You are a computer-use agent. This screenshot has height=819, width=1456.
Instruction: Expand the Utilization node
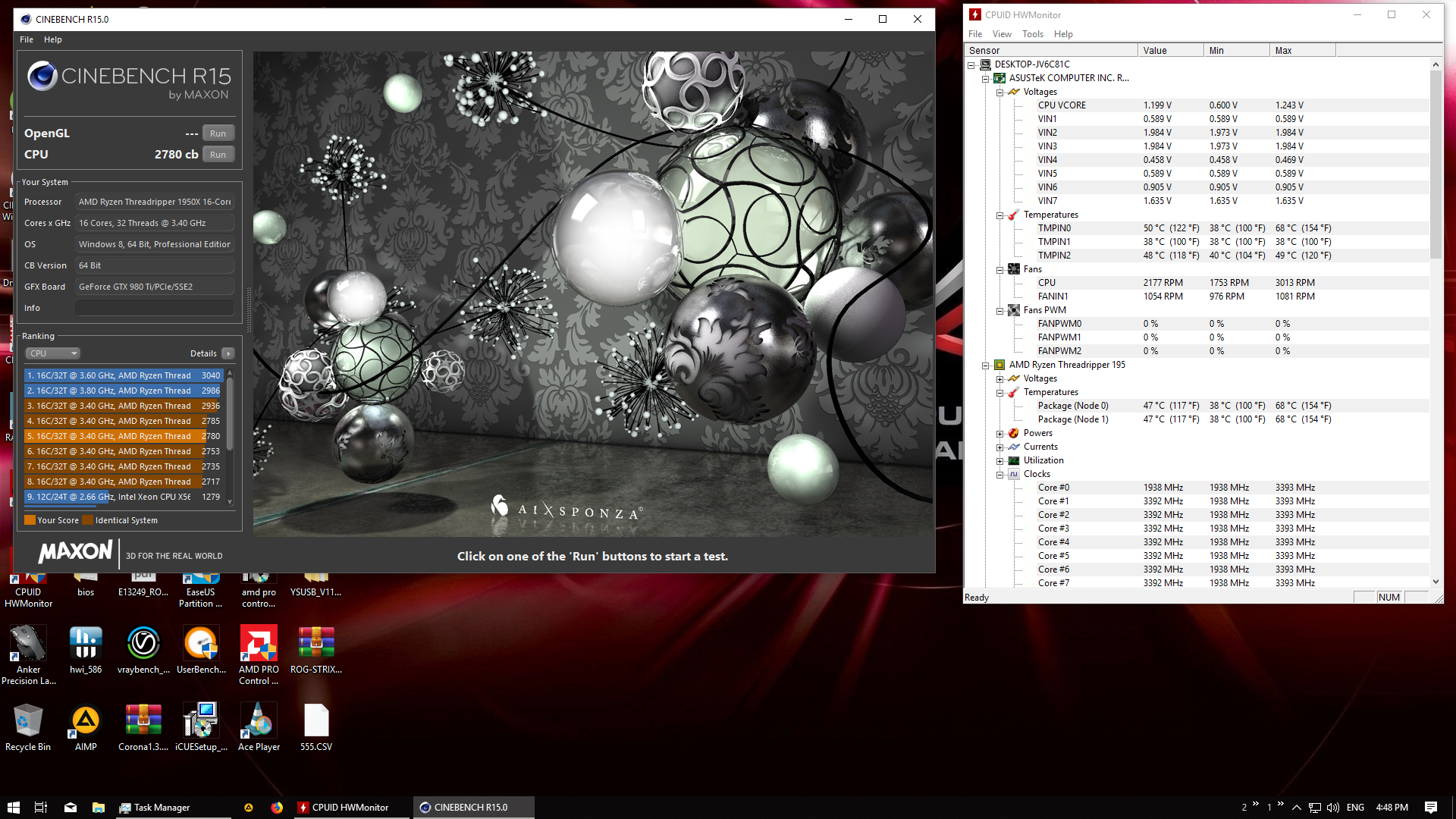coord(1000,461)
